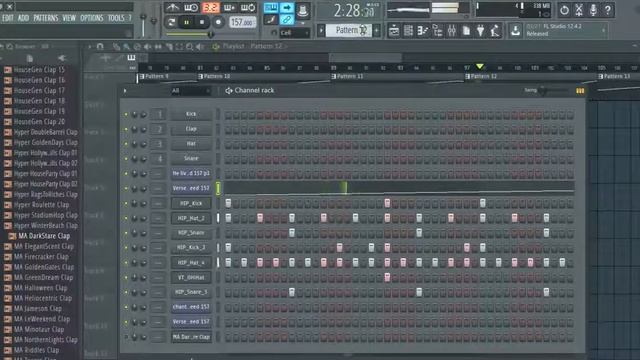Screen dimensions: 640x360
Task: Open the ADD menu
Action: point(23,18)
